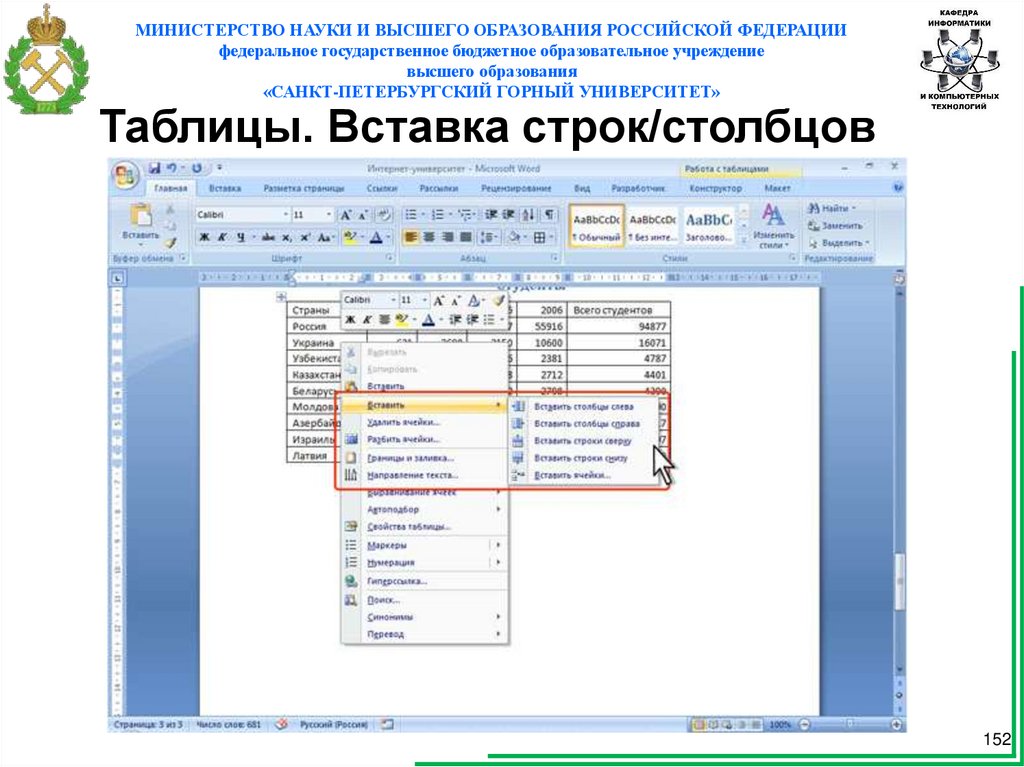
Task: Open bullets list dropdown in ribbon
Action: click(423, 214)
